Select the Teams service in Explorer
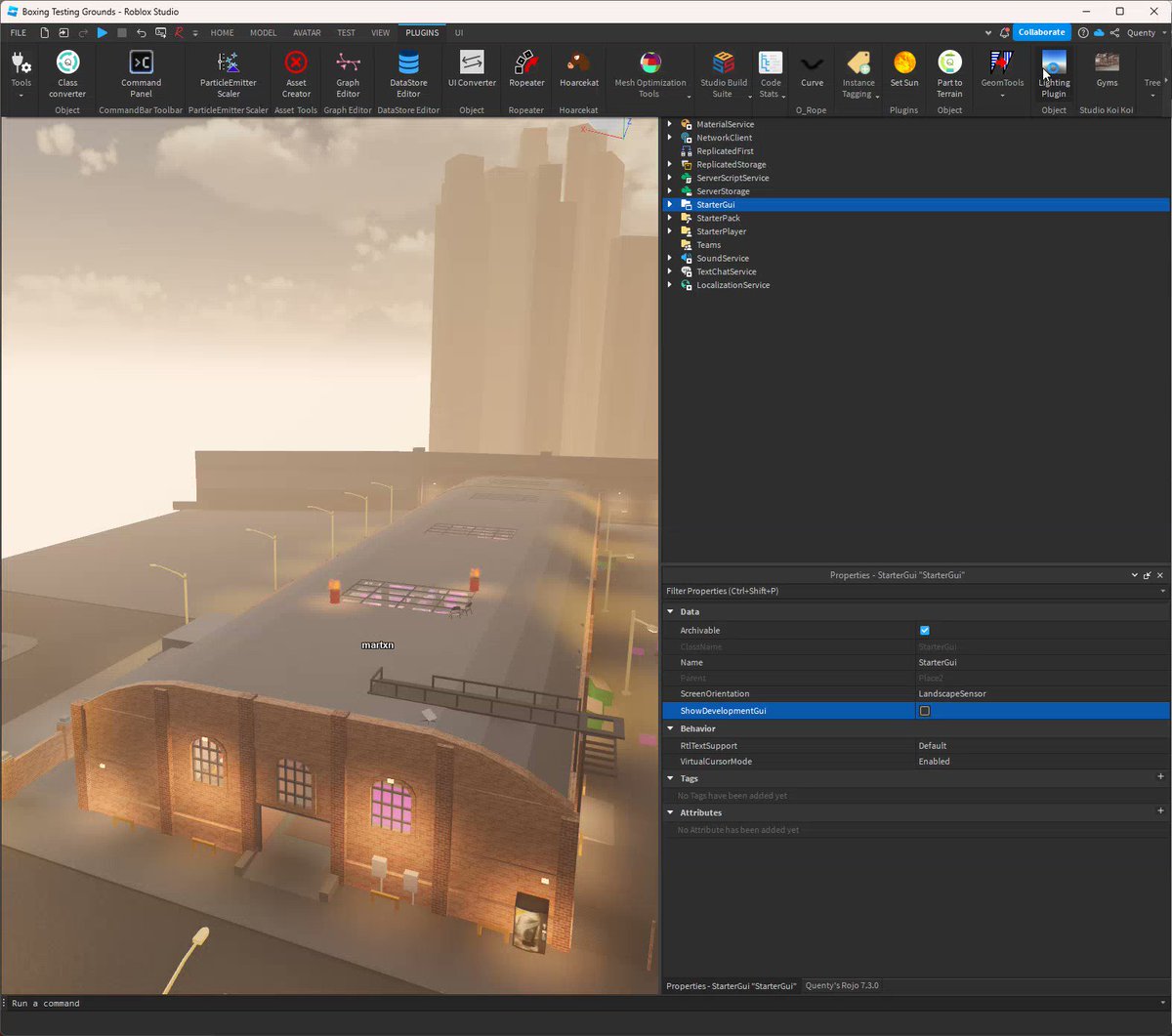 coord(708,245)
